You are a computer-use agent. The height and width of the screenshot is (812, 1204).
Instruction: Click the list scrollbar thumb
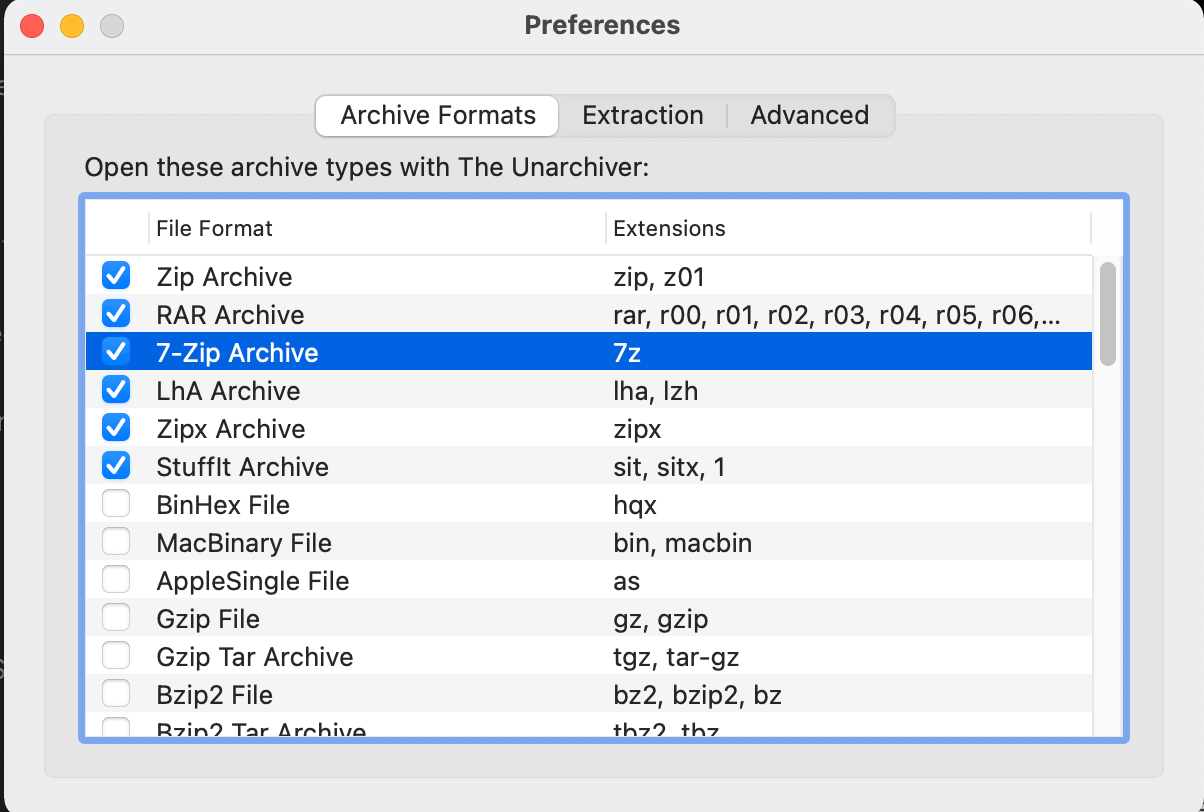[1109, 310]
